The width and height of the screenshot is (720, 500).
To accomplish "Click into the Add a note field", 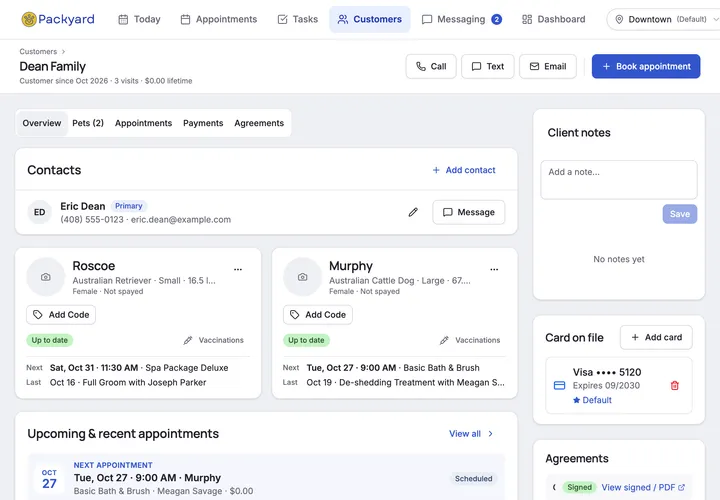I will [x=619, y=180].
